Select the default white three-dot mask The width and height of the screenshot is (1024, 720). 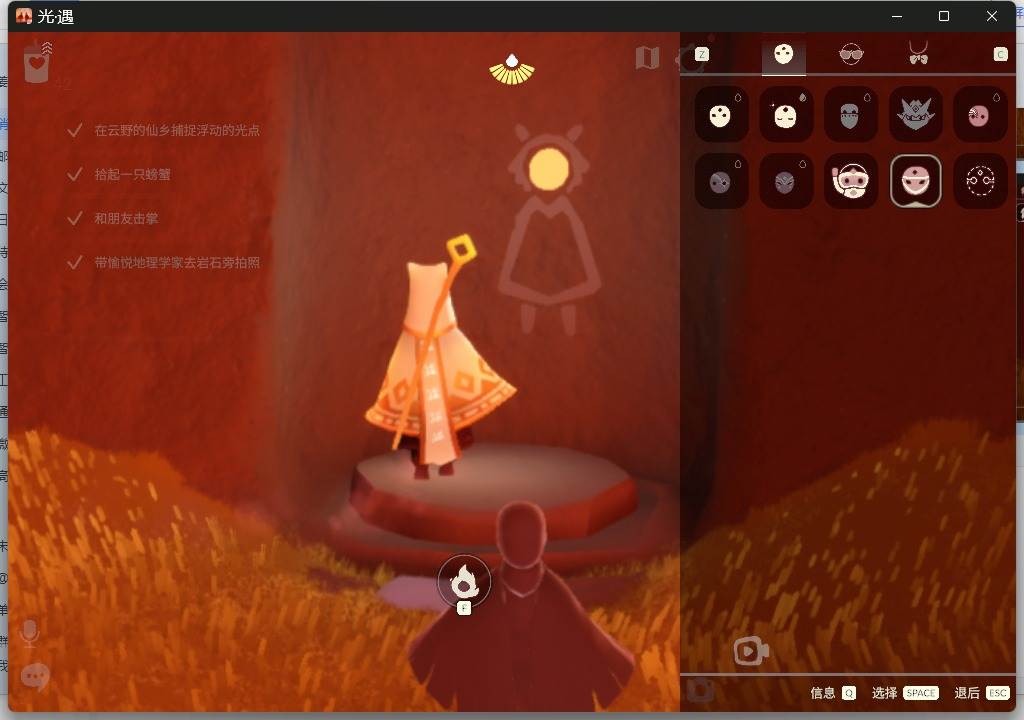(721, 115)
